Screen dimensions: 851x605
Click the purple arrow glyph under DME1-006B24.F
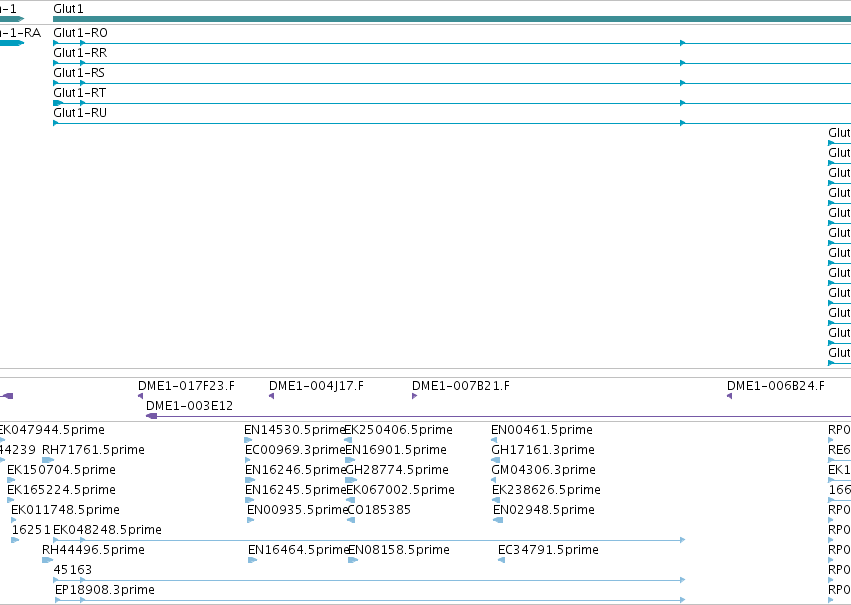(729, 396)
